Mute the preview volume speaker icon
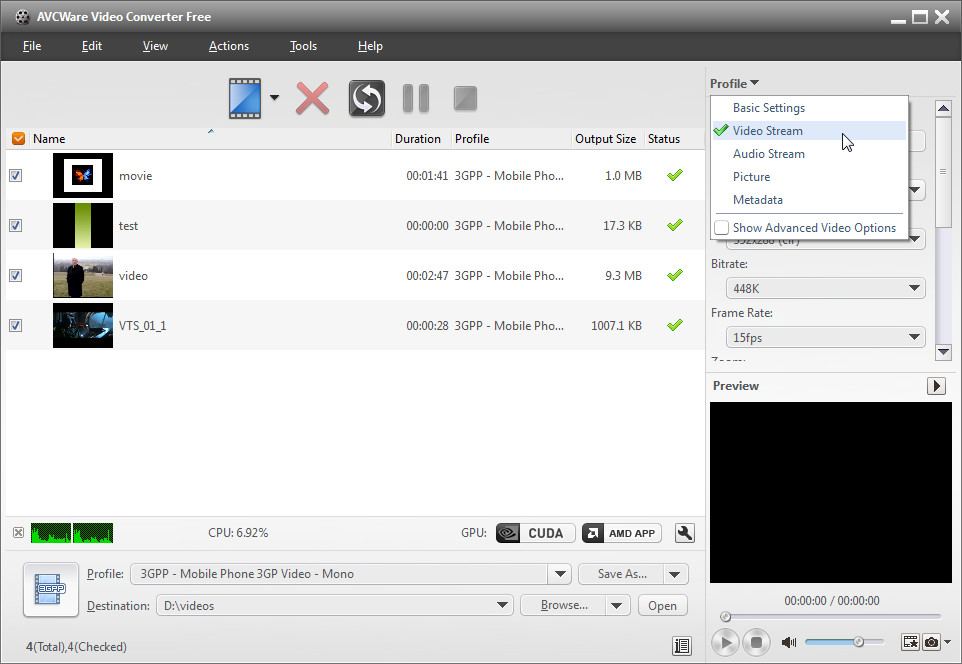Screen dimensions: 962x664 click(x=789, y=642)
